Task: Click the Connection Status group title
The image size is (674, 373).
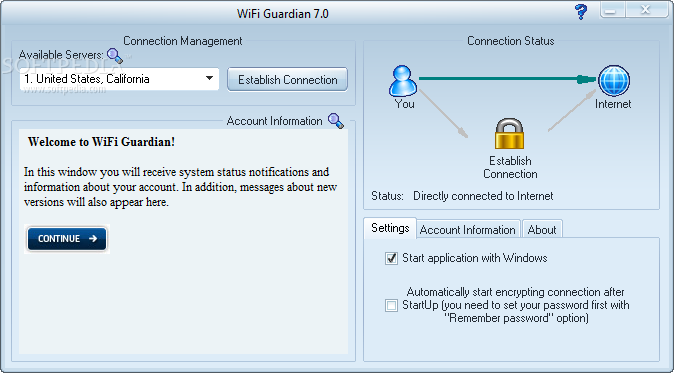Action: click(511, 41)
